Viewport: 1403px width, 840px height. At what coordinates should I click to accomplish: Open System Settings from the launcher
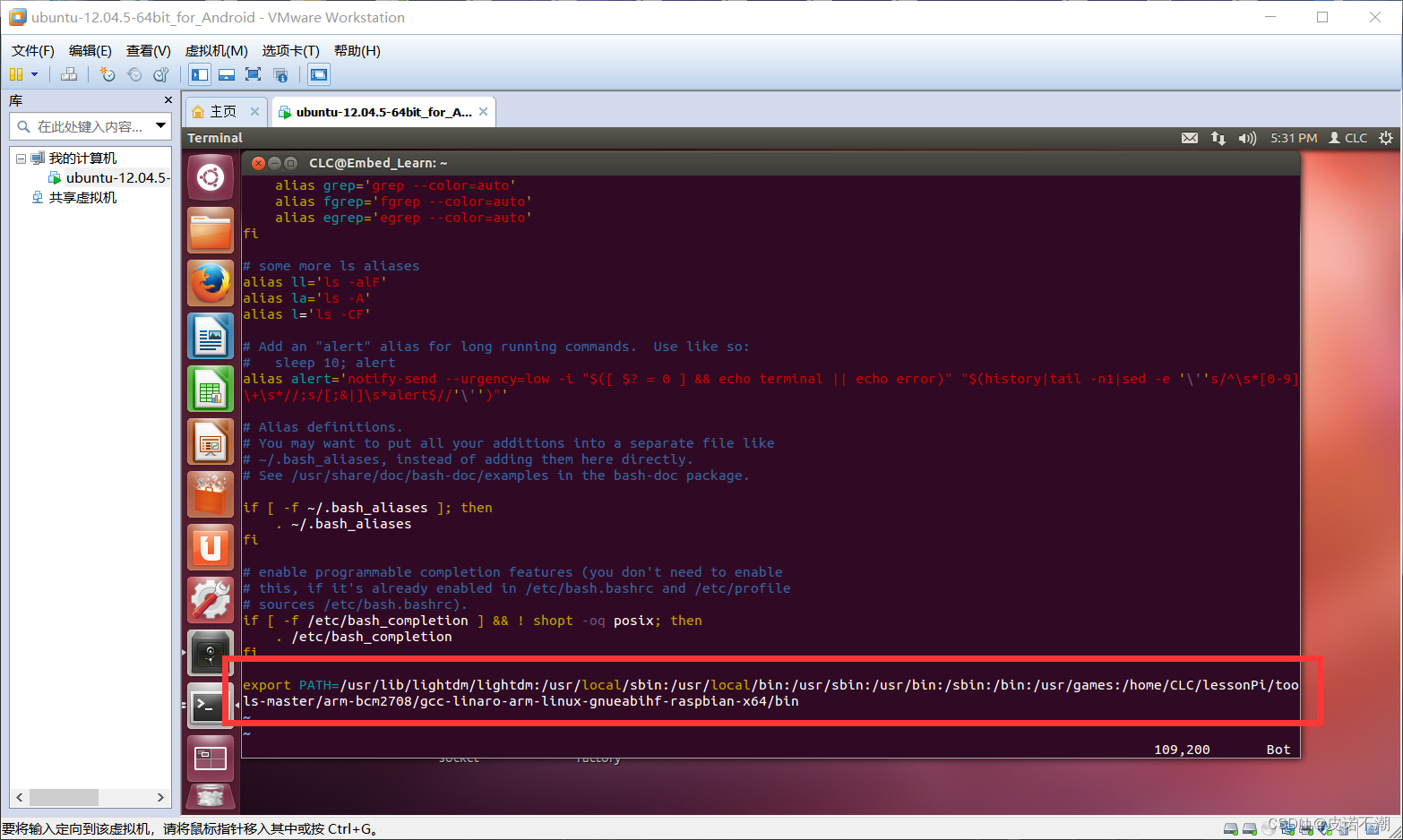coord(211,600)
